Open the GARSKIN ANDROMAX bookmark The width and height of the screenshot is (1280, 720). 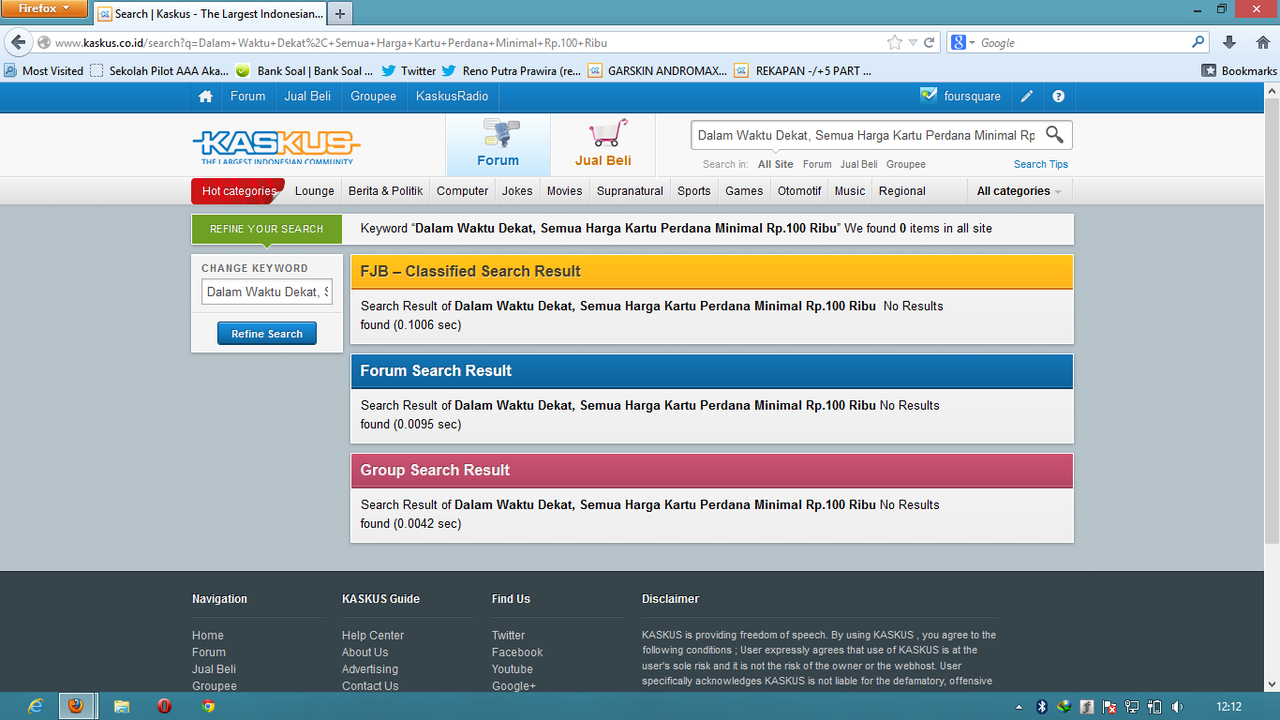click(x=658, y=71)
